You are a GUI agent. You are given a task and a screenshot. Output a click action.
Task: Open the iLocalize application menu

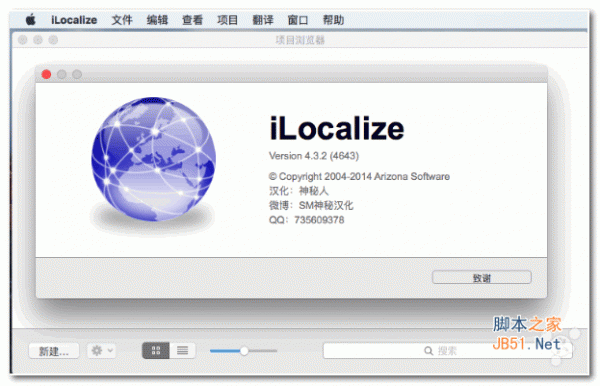point(74,20)
